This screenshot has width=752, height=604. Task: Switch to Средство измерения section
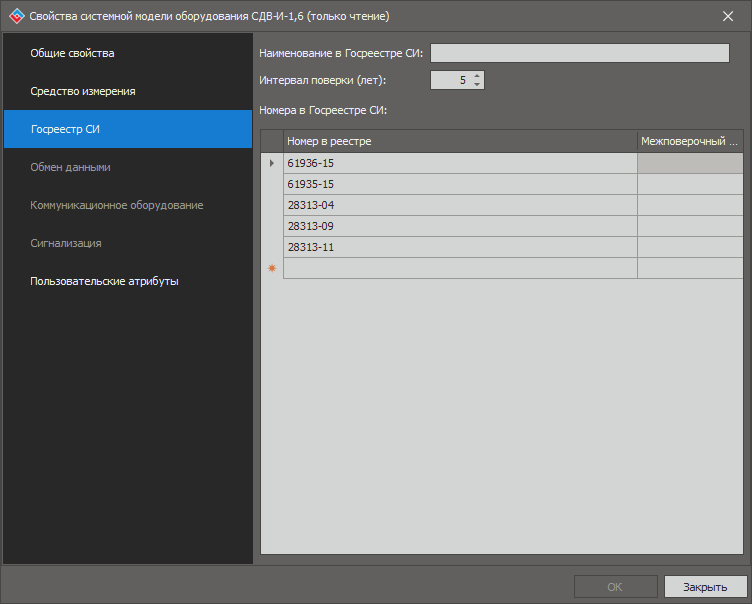128,91
